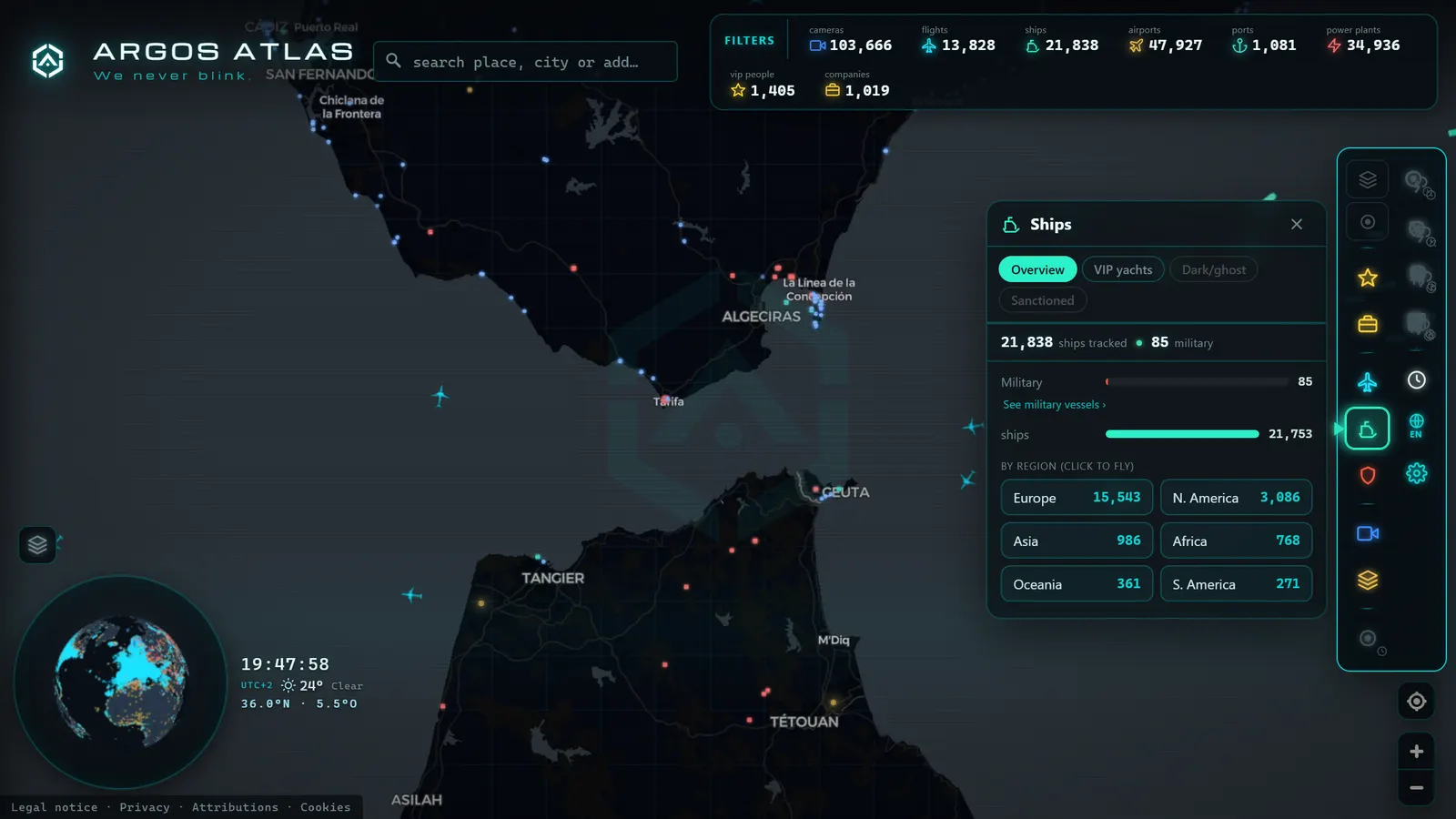This screenshot has width=1456, height=819.
Task: Toggle the vip people filter 1,405
Action: tap(763, 85)
